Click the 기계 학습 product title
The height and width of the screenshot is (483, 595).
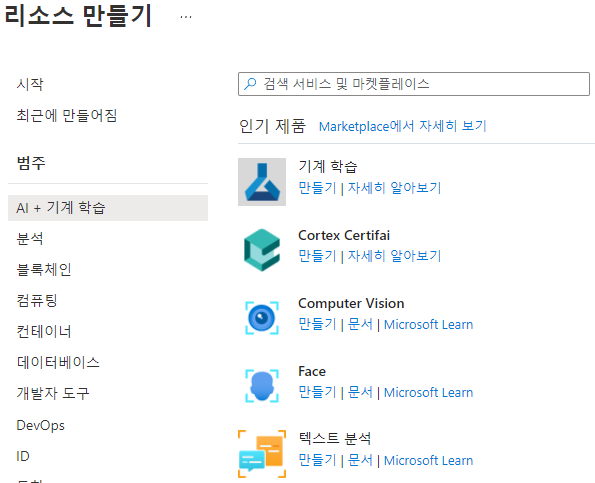coord(328,167)
